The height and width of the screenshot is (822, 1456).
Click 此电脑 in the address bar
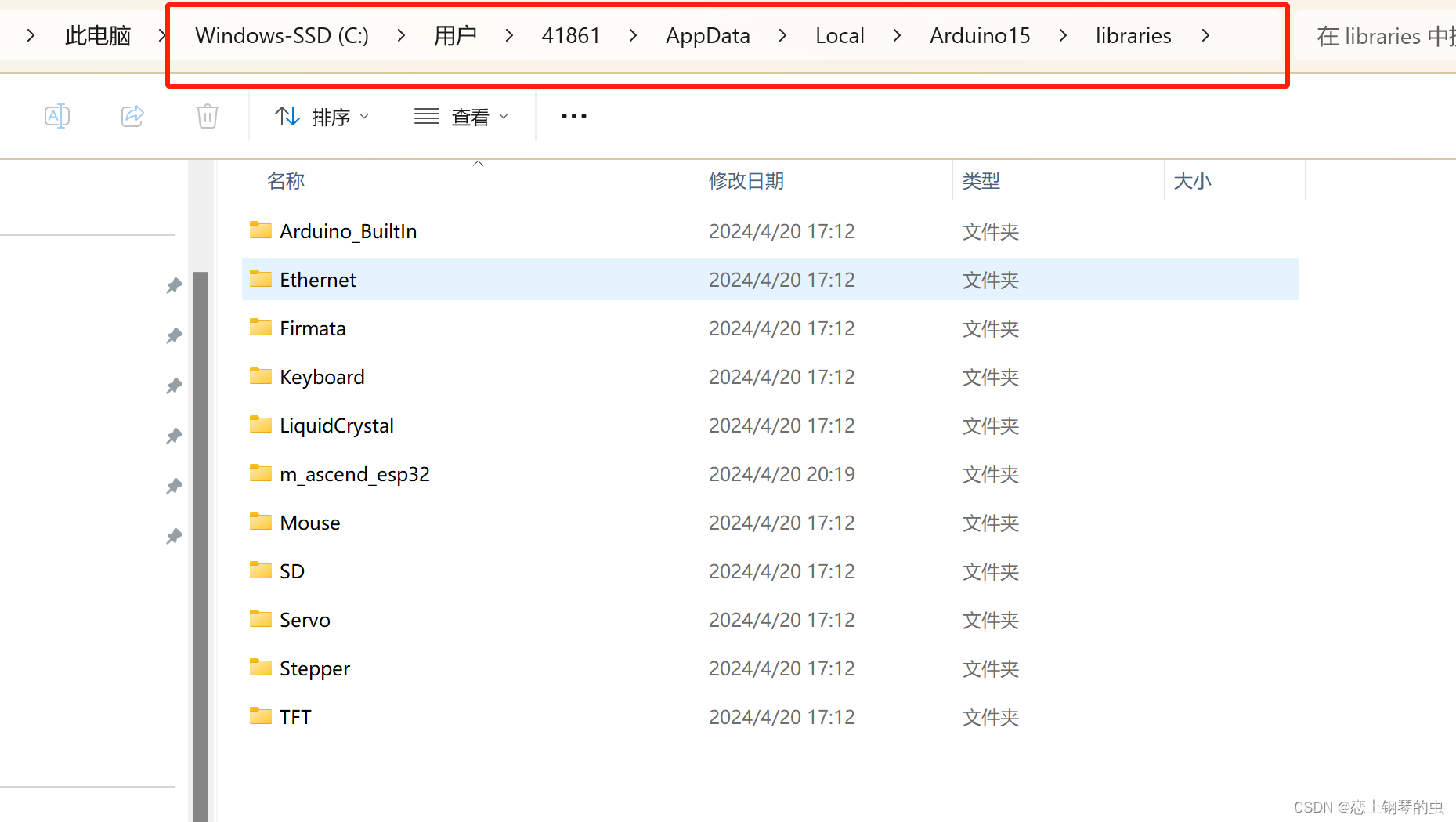pyautogui.click(x=98, y=35)
